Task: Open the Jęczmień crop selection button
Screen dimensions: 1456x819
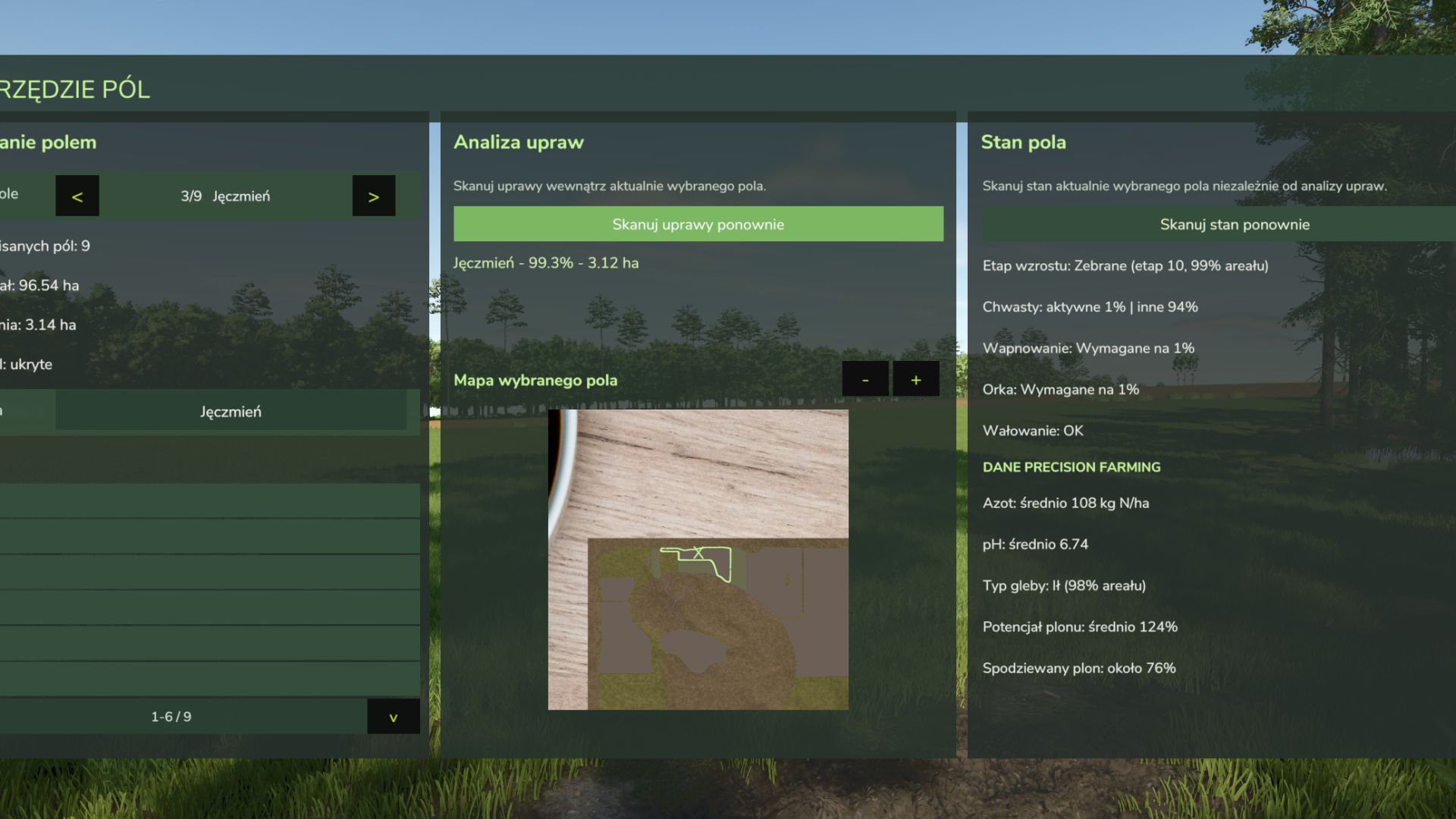Action: pyautogui.click(x=231, y=411)
